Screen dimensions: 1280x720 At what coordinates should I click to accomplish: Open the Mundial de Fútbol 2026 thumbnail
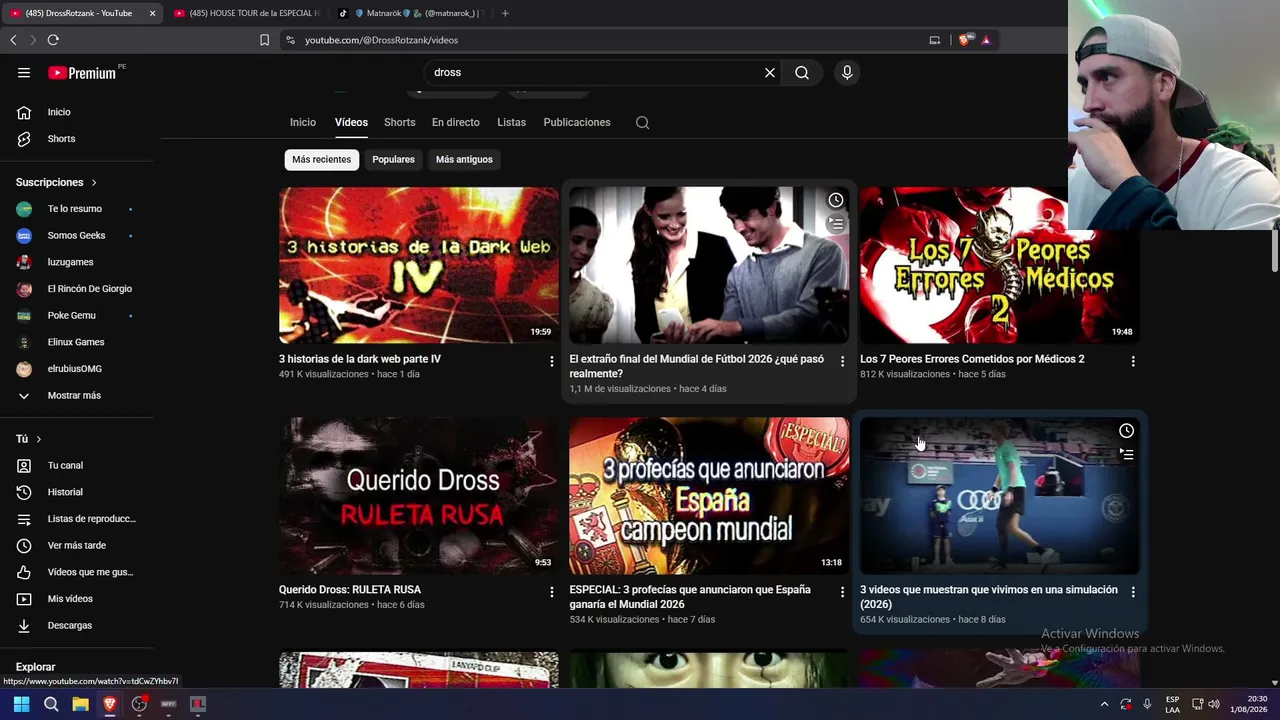709,265
